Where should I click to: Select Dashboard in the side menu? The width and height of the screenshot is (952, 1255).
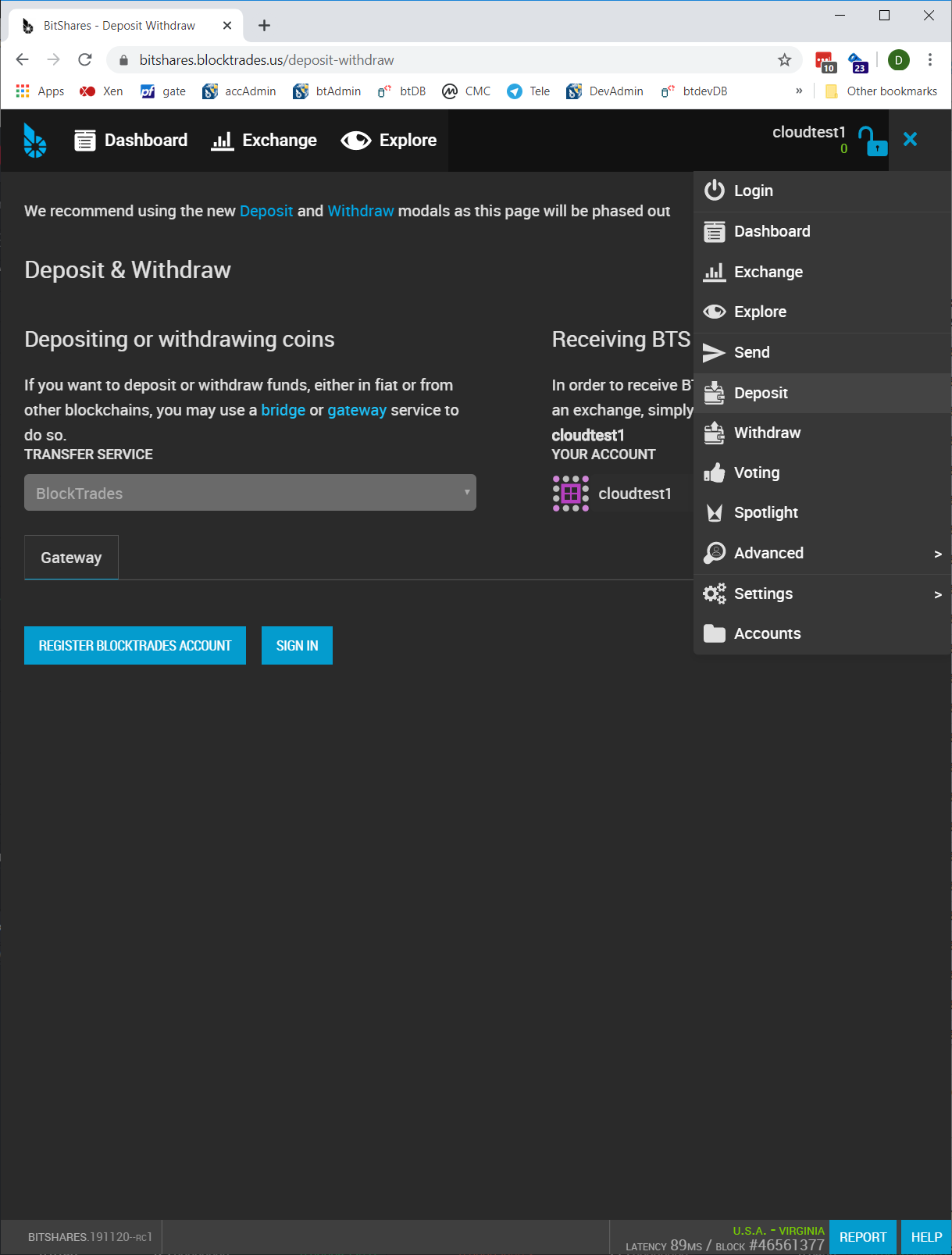[822, 231]
